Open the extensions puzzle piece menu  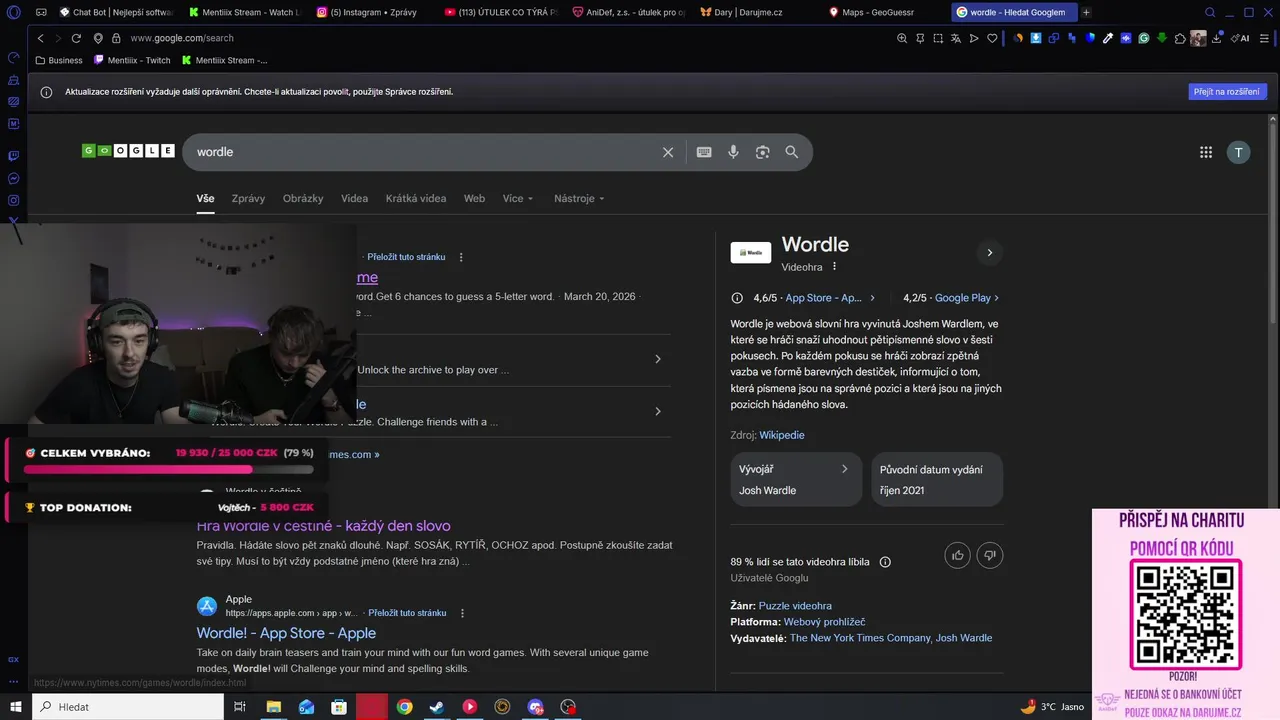[x=1180, y=38]
